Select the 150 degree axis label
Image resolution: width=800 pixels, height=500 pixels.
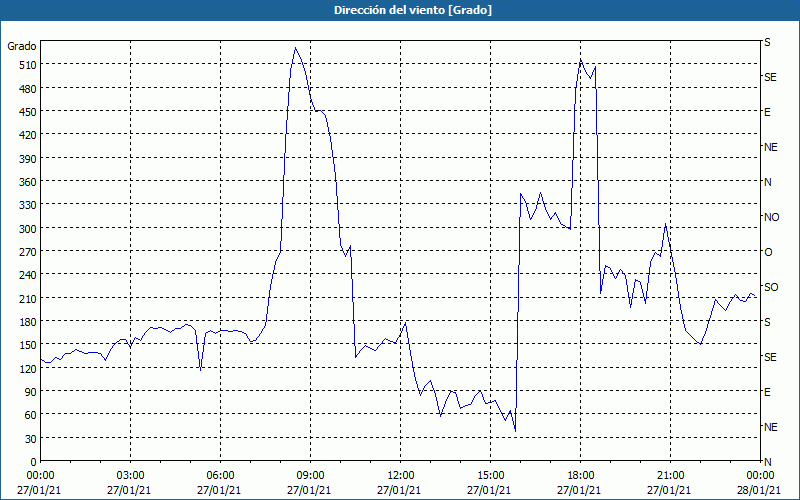(28, 345)
